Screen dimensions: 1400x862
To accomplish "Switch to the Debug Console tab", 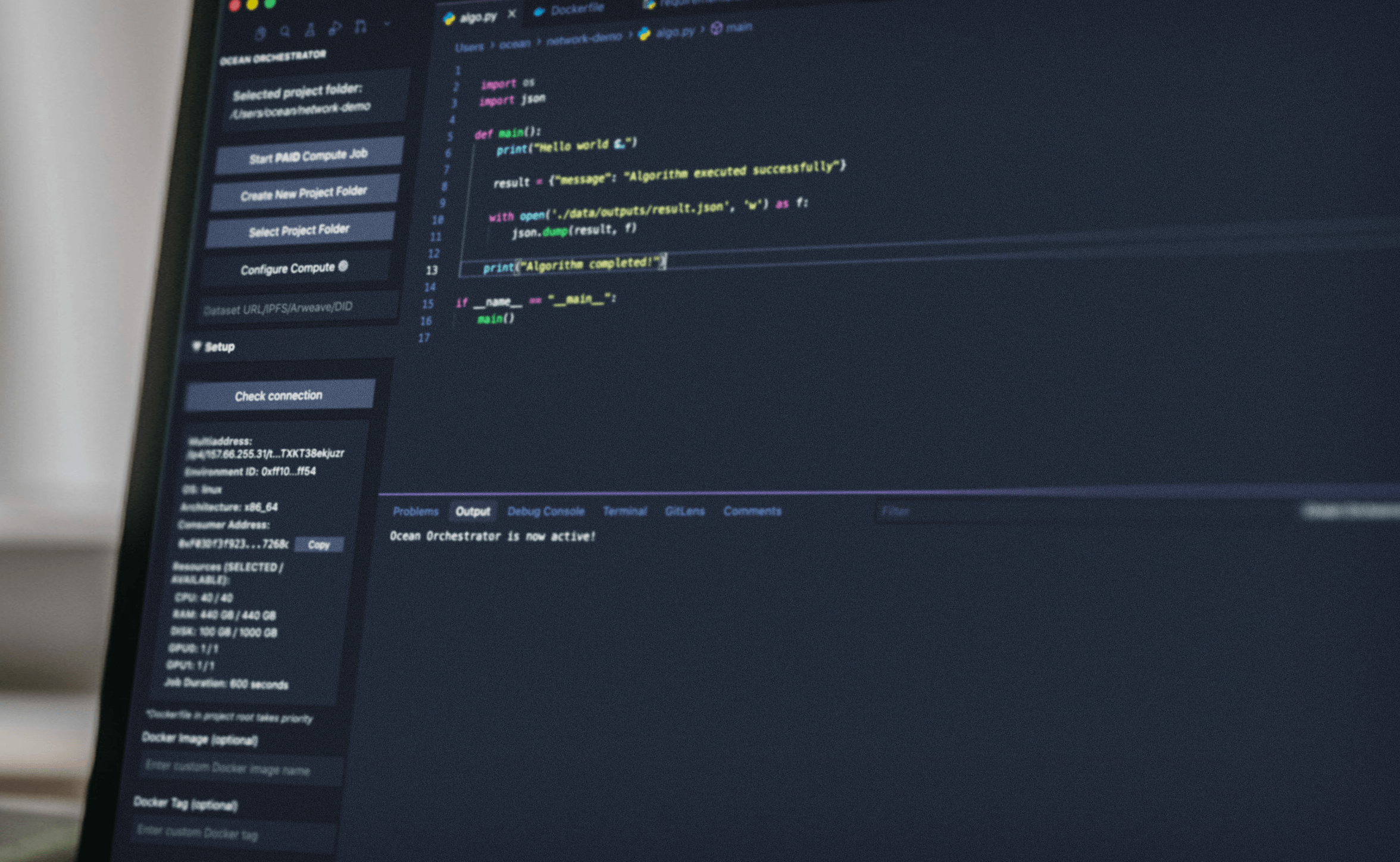I will [x=545, y=511].
